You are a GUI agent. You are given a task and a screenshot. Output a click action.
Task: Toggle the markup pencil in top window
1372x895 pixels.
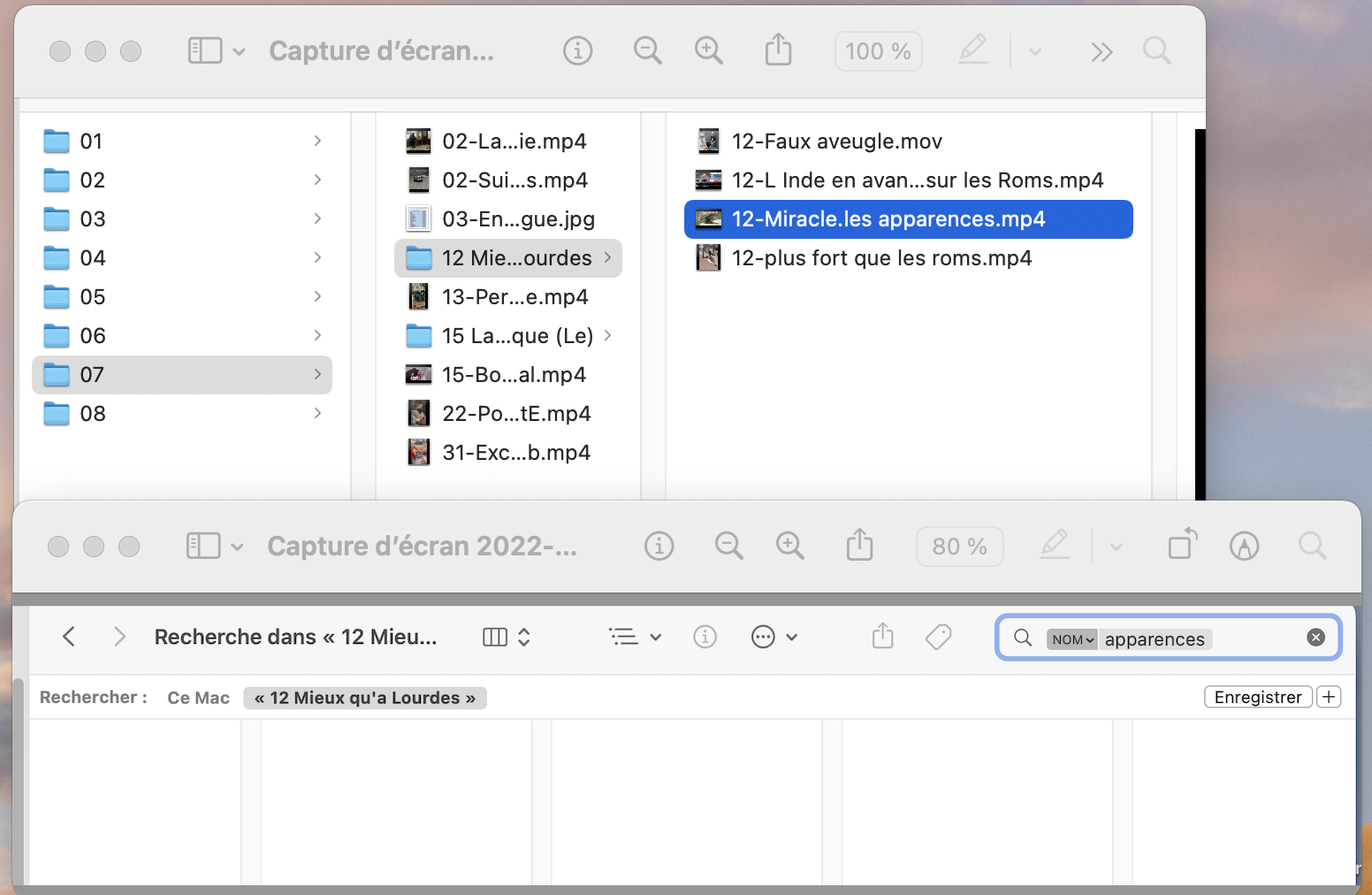coord(973,50)
